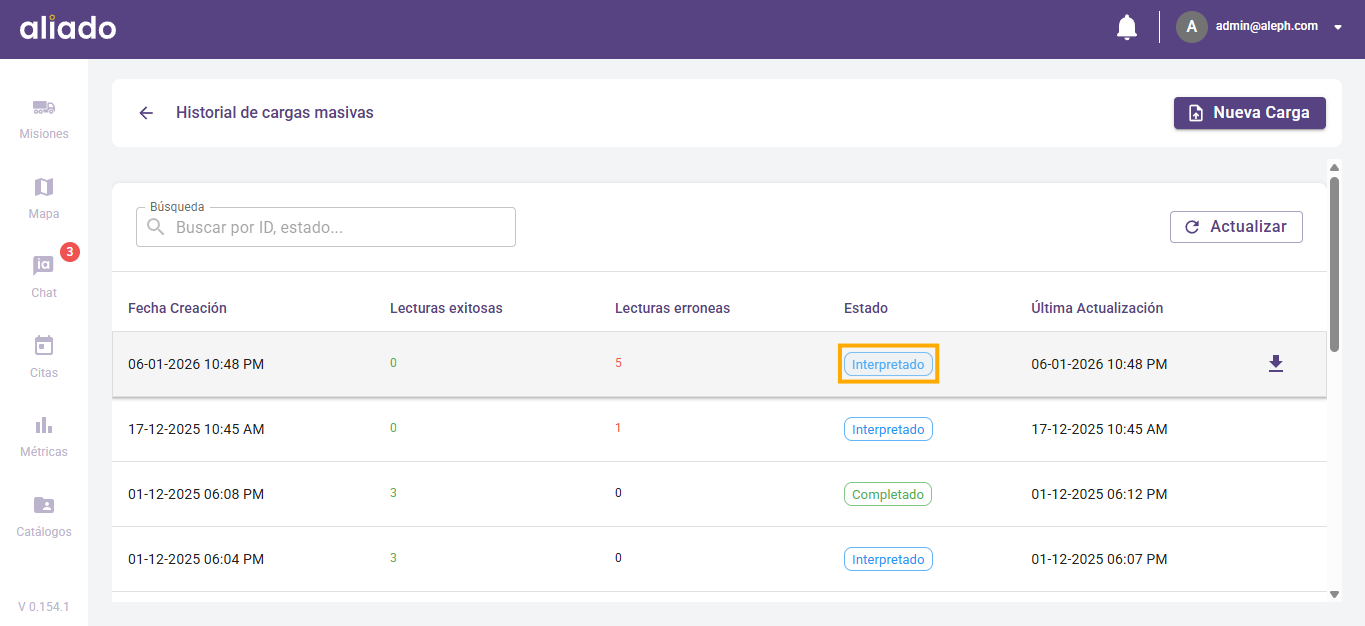The height and width of the screenshot is (626, 1365).
Task: Click the Completado status badge
Action: (888, 494)
